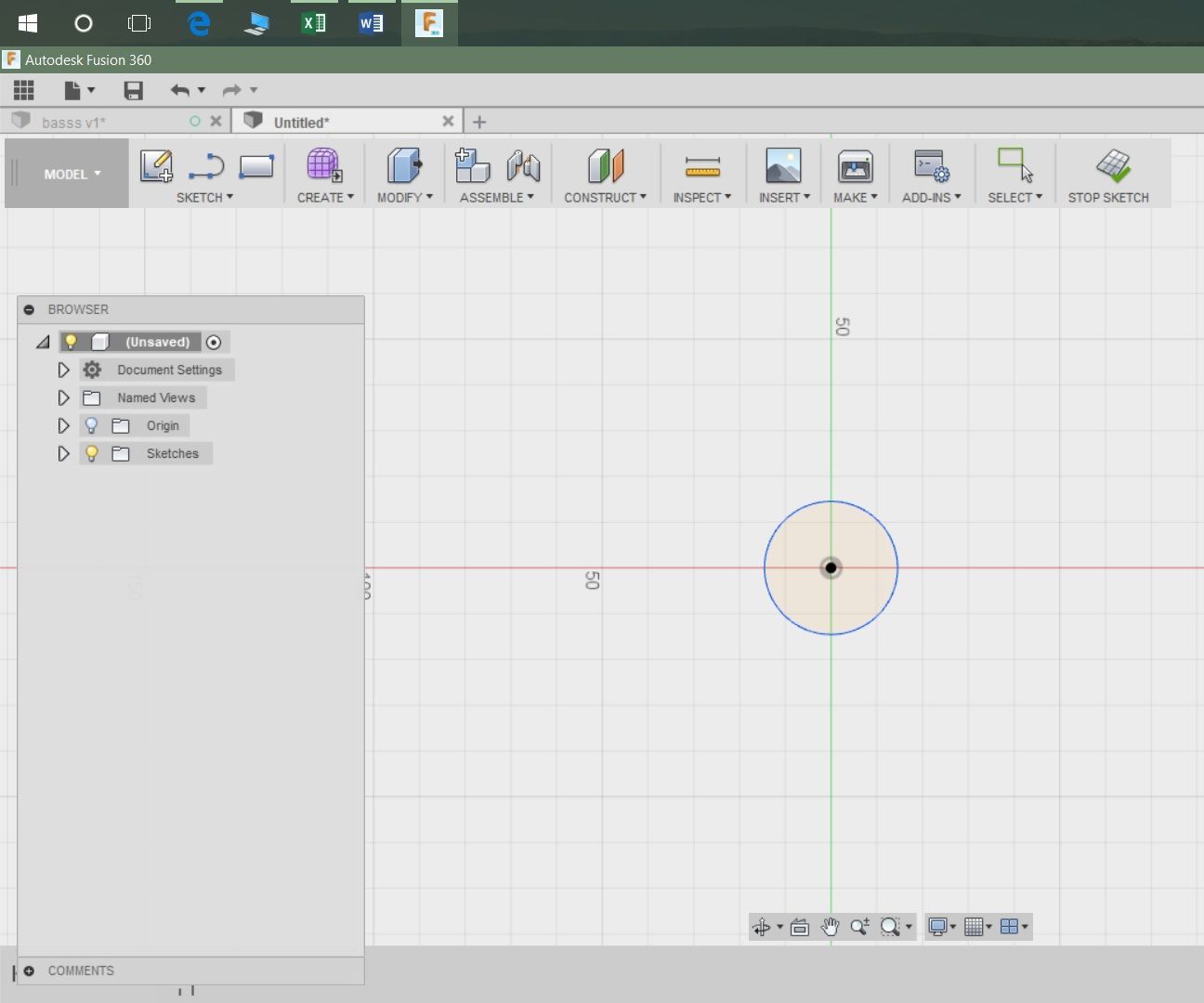Select the Rectangle sketch tool
Viewport: 1204px width, 1003px height.
256,166
